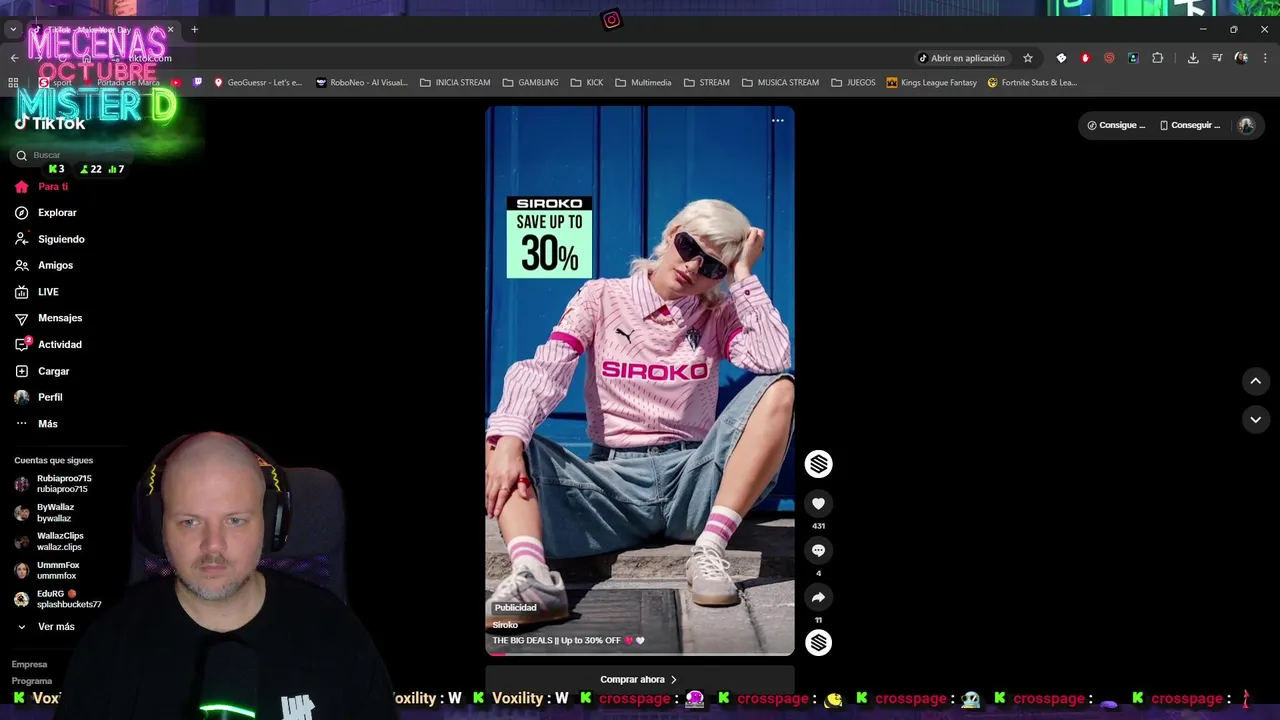Open the Twitch bookmark icon

197,83
